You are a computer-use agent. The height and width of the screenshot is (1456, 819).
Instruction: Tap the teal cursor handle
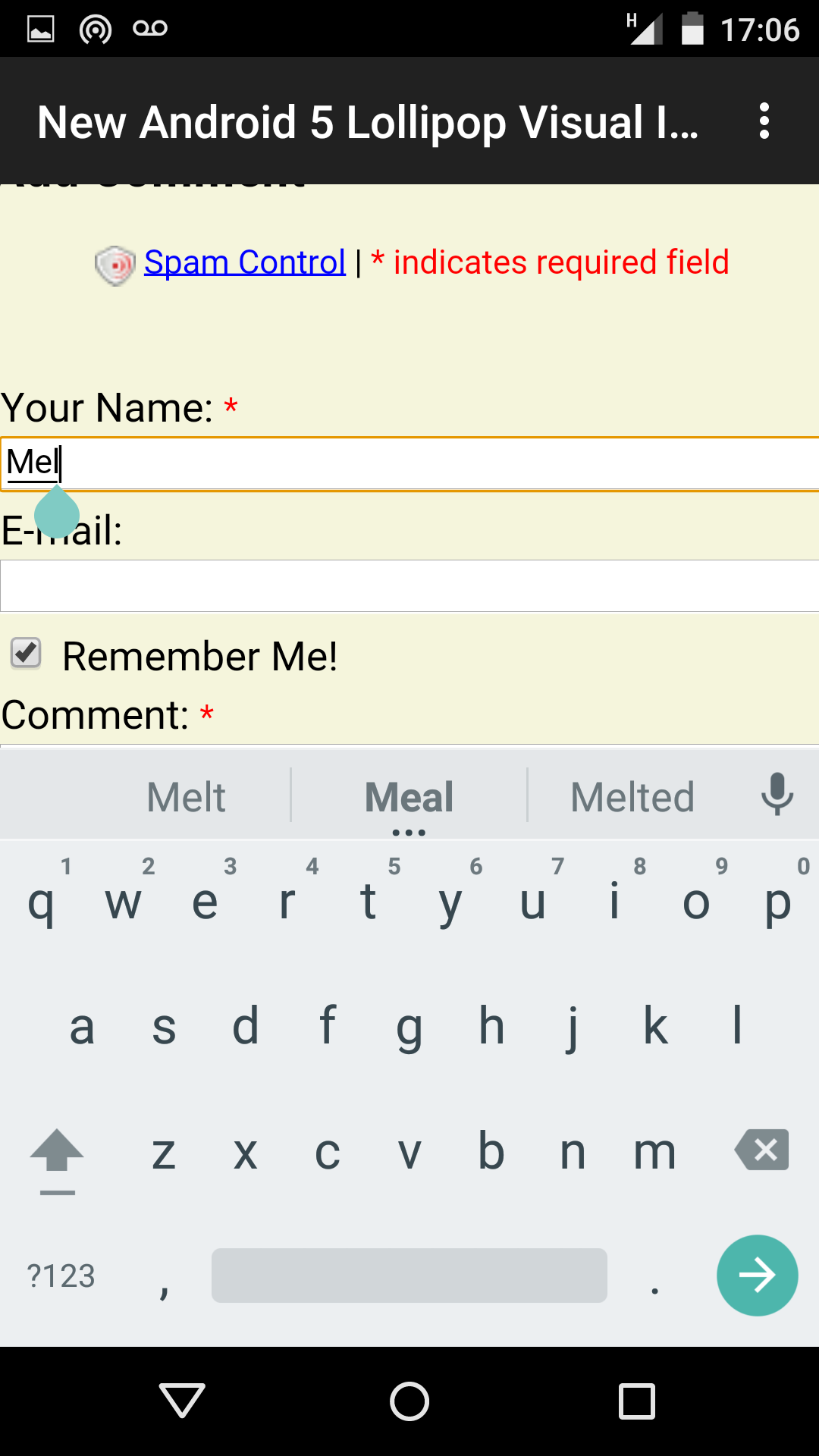click(57, 512)
